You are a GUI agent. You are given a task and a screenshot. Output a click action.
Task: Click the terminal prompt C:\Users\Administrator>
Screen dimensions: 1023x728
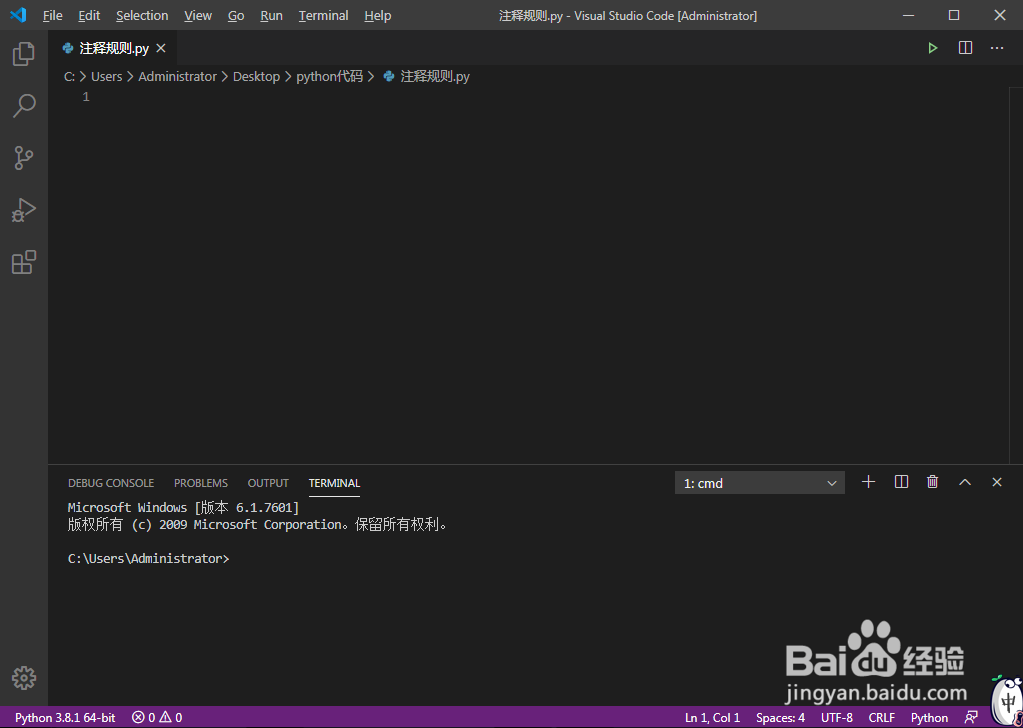point(149,558)
